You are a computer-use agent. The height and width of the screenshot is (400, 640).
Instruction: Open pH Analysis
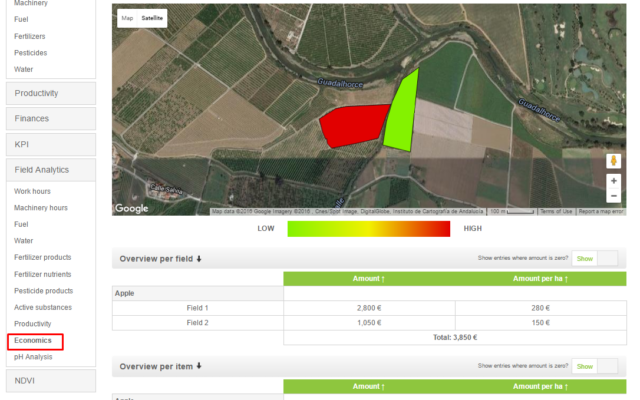(x=33, y=357)
